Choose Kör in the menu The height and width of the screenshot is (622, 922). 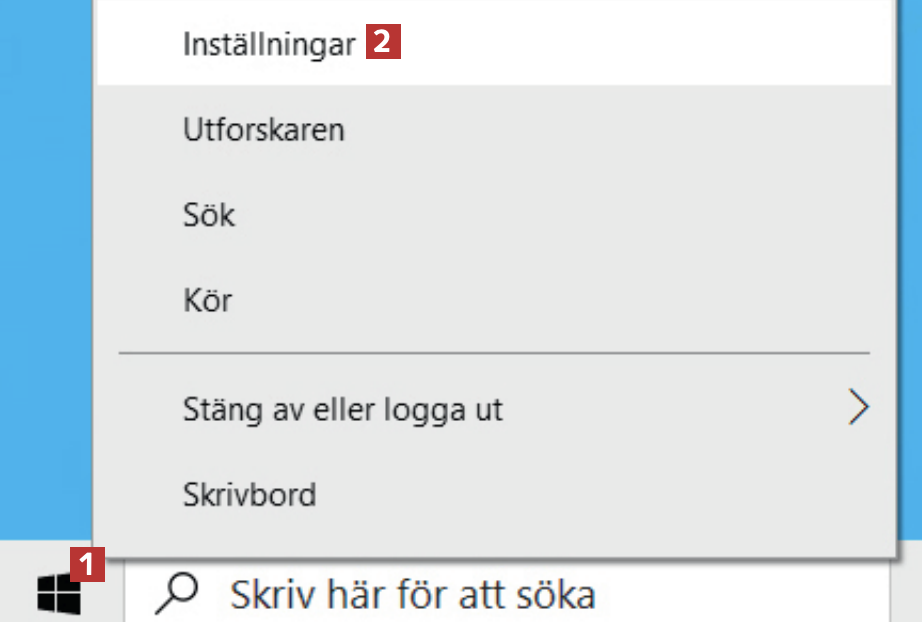(x=207, y=300)
